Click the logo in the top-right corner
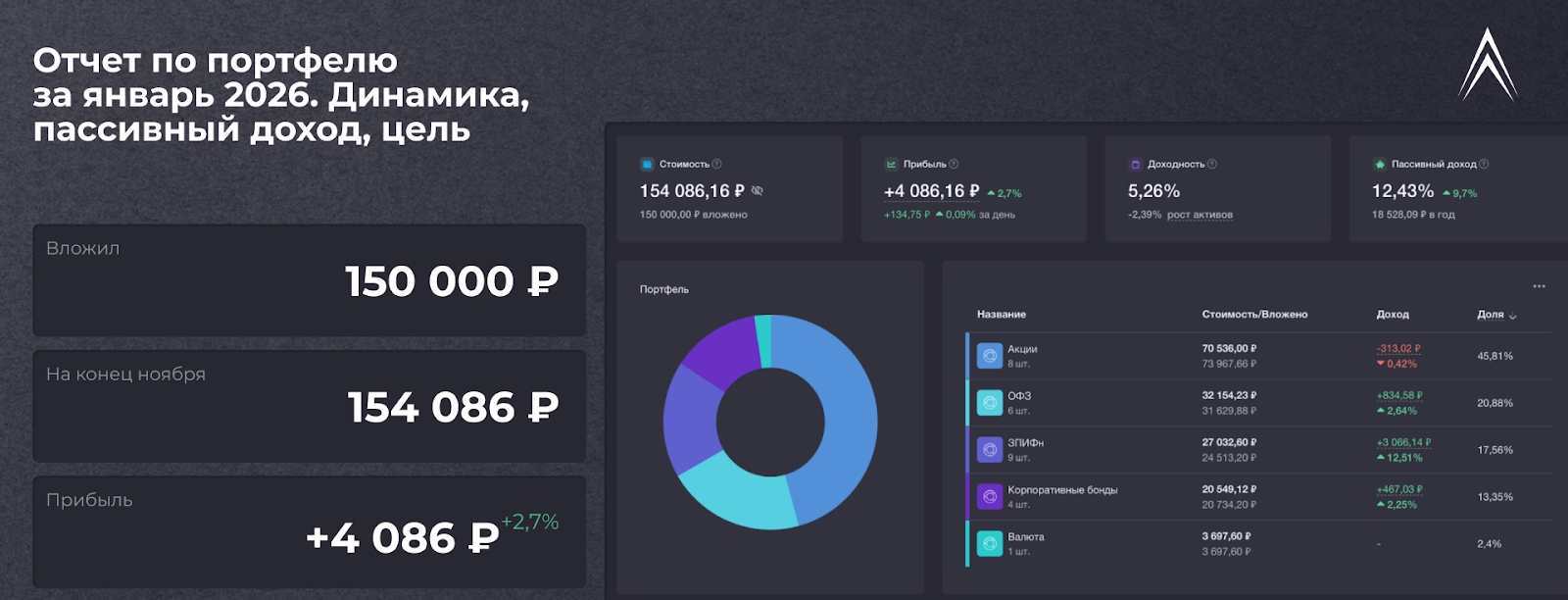This screenshot has height=600, width=1568. pyautogui.click(x=1488, y=64)
